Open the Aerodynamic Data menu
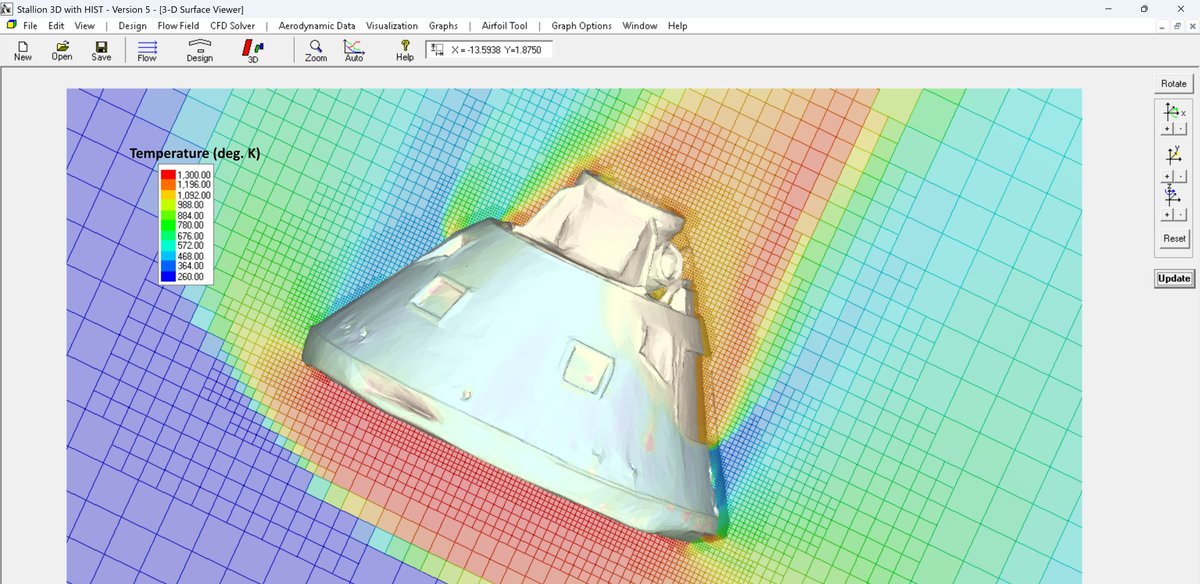 coord(317,26)
